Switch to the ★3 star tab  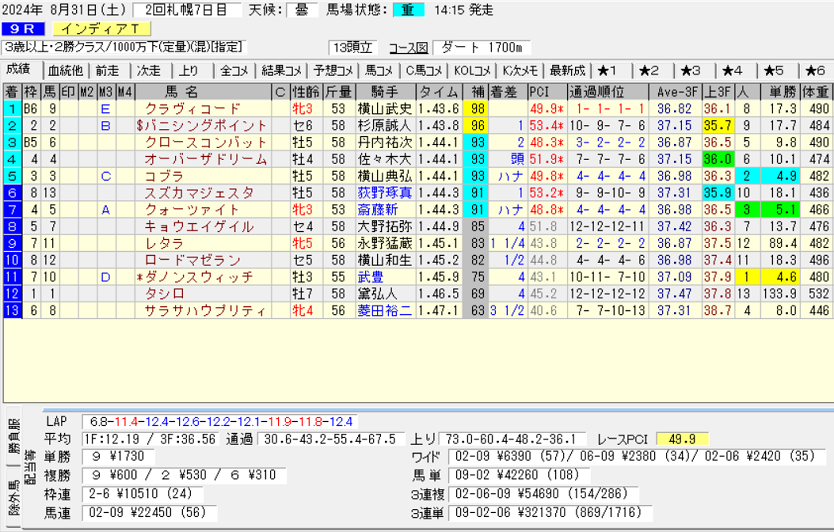690,70
